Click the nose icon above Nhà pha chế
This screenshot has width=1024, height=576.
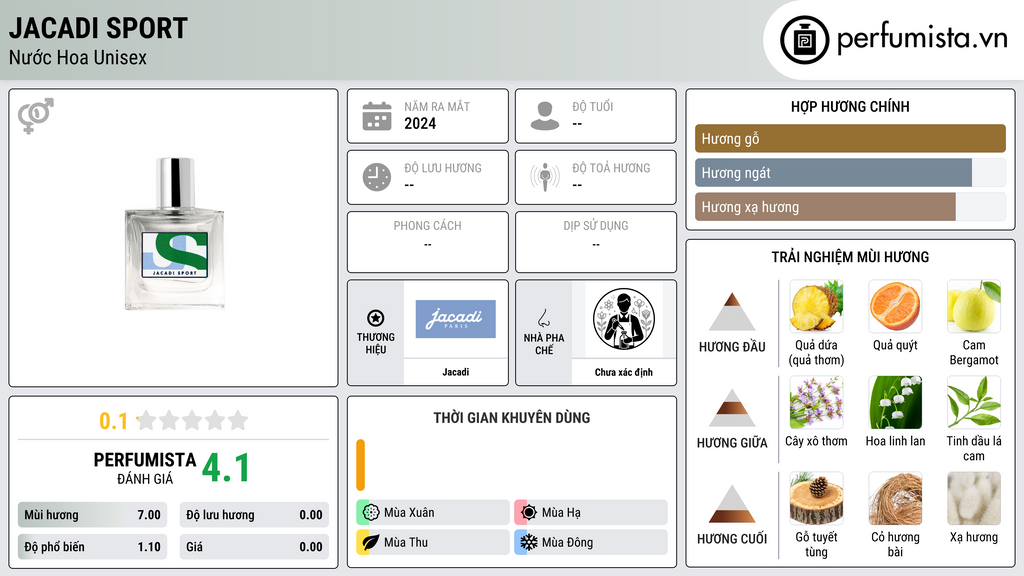click(543, 318)
